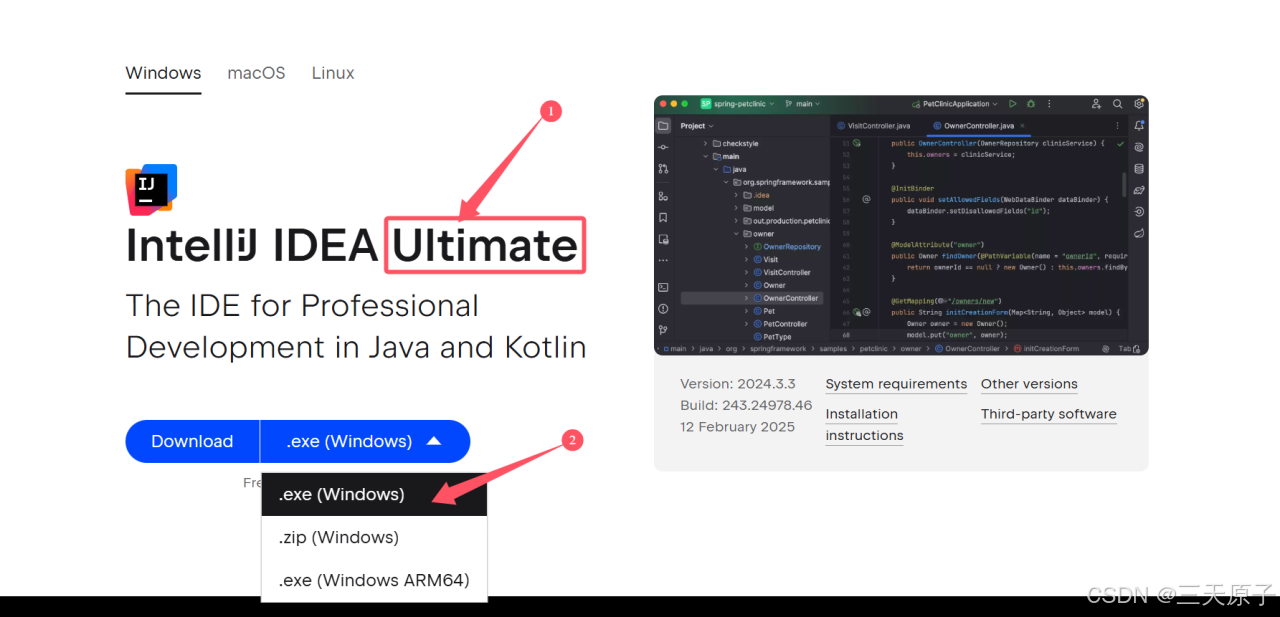1280x617 pixels.
Task: Click the Git branch icon at sidebar bottom
Action: (x=663, y=329)
